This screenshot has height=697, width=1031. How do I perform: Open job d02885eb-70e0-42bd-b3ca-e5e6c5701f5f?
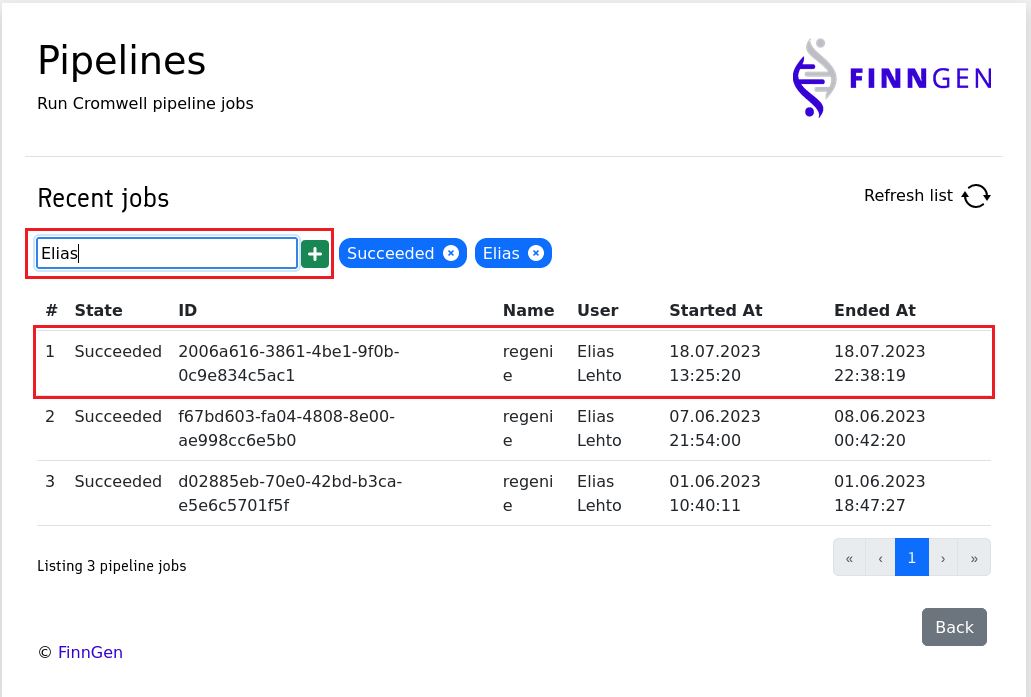coord(289,493)
